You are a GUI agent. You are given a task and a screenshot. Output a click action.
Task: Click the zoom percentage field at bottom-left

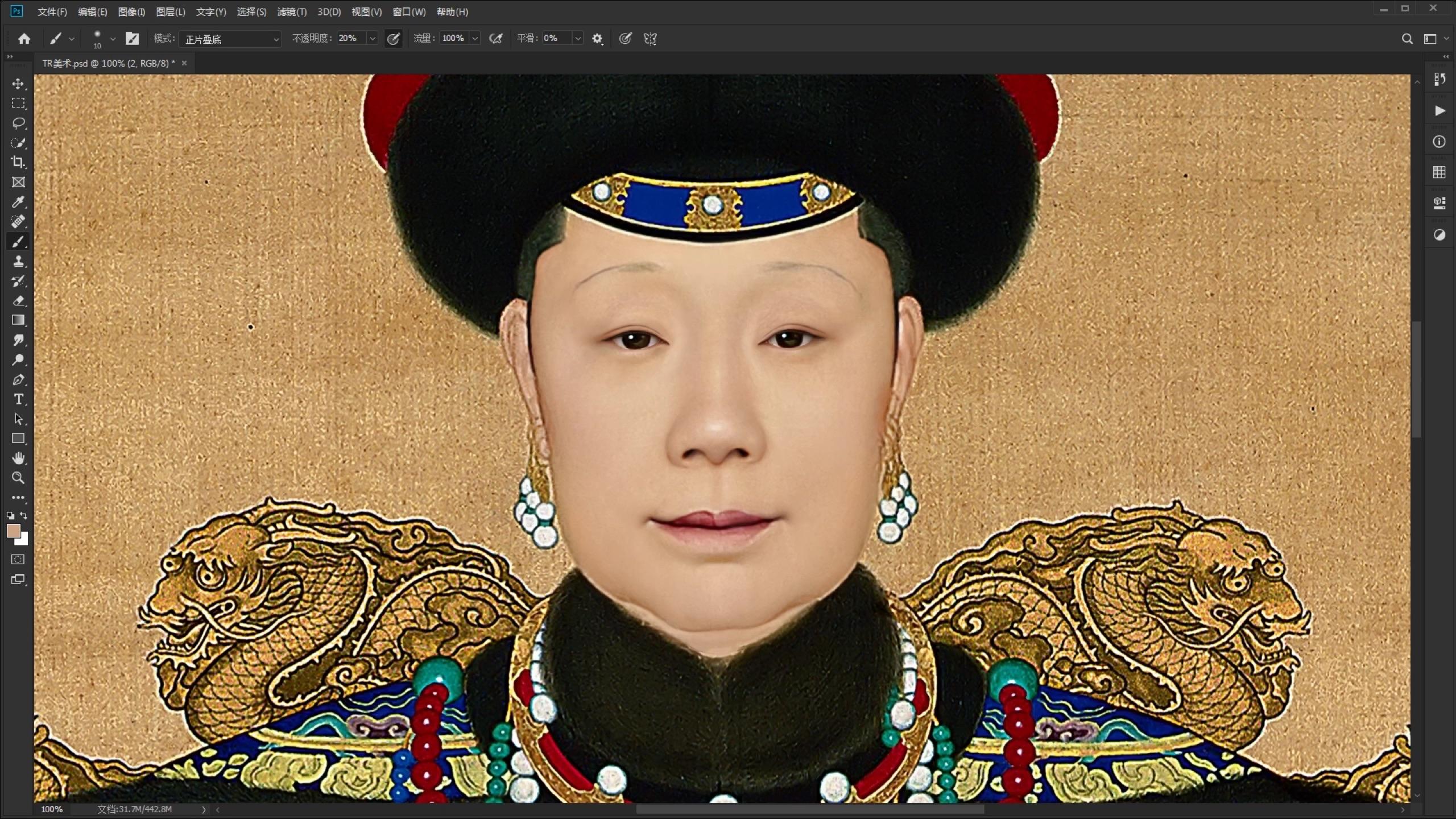click(52, 809)
